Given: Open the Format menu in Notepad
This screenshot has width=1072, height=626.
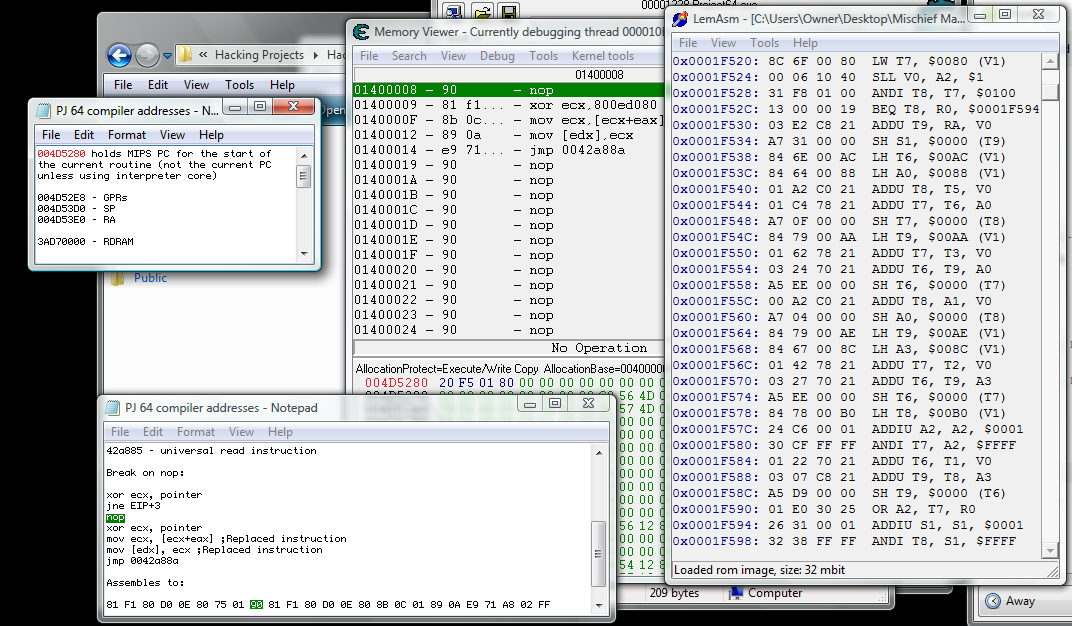Looking at the screenshot, I should point(196,432).
